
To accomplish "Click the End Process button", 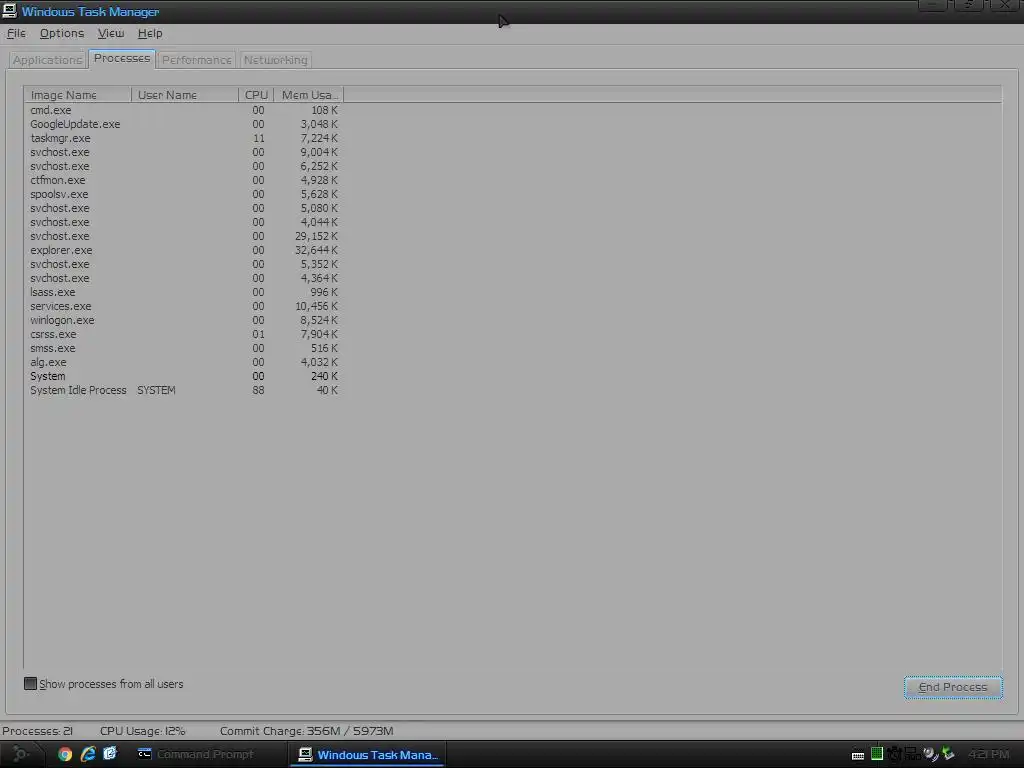I will tap(953, 687).
